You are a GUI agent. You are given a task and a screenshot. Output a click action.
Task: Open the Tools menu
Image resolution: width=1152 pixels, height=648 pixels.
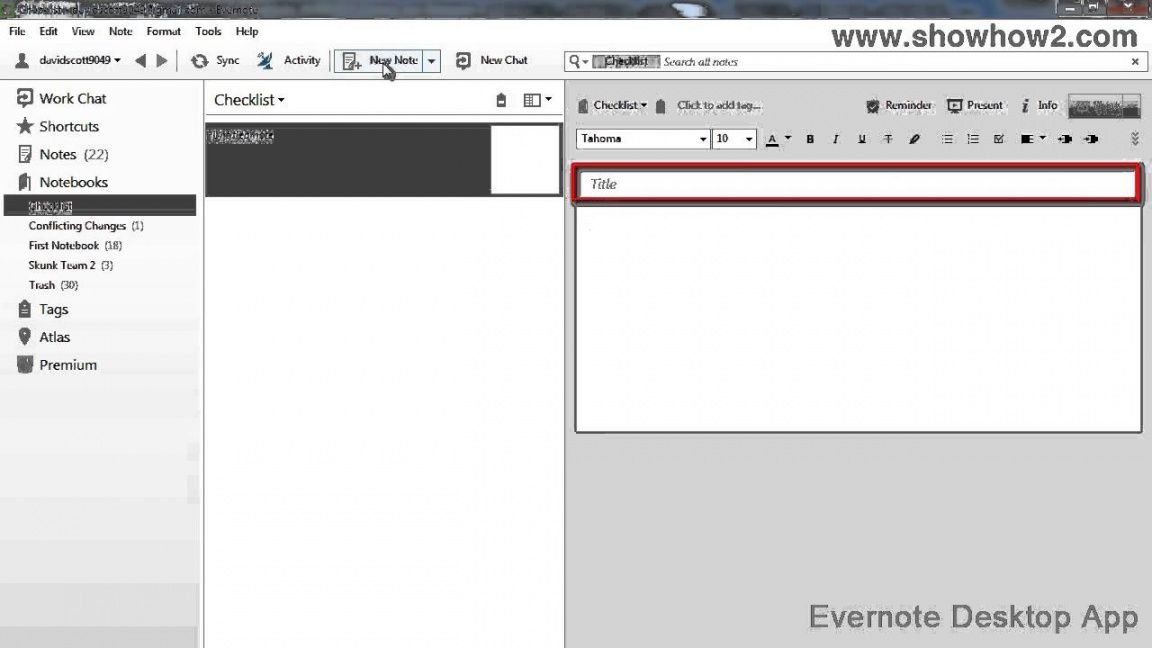click(x=208, y=31)
